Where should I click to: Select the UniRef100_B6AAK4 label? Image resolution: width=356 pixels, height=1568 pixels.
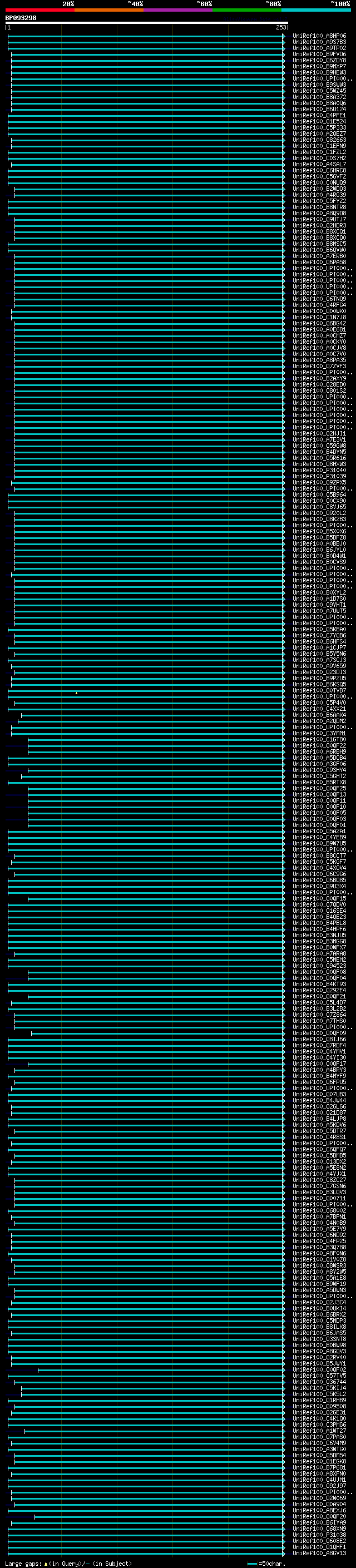[x=319, y=715]
